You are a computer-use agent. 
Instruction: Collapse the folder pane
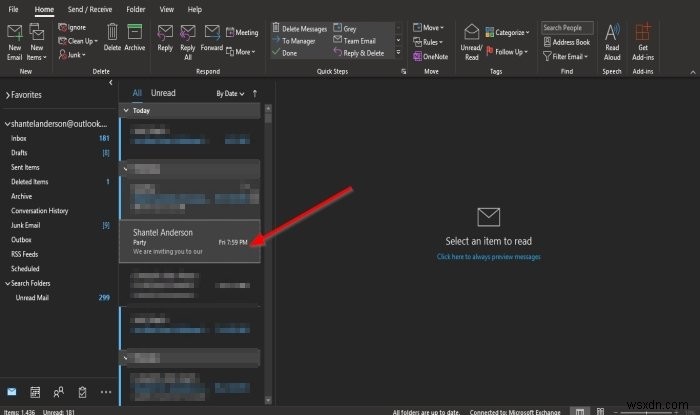pyautogui.click(x=111, y=83)
